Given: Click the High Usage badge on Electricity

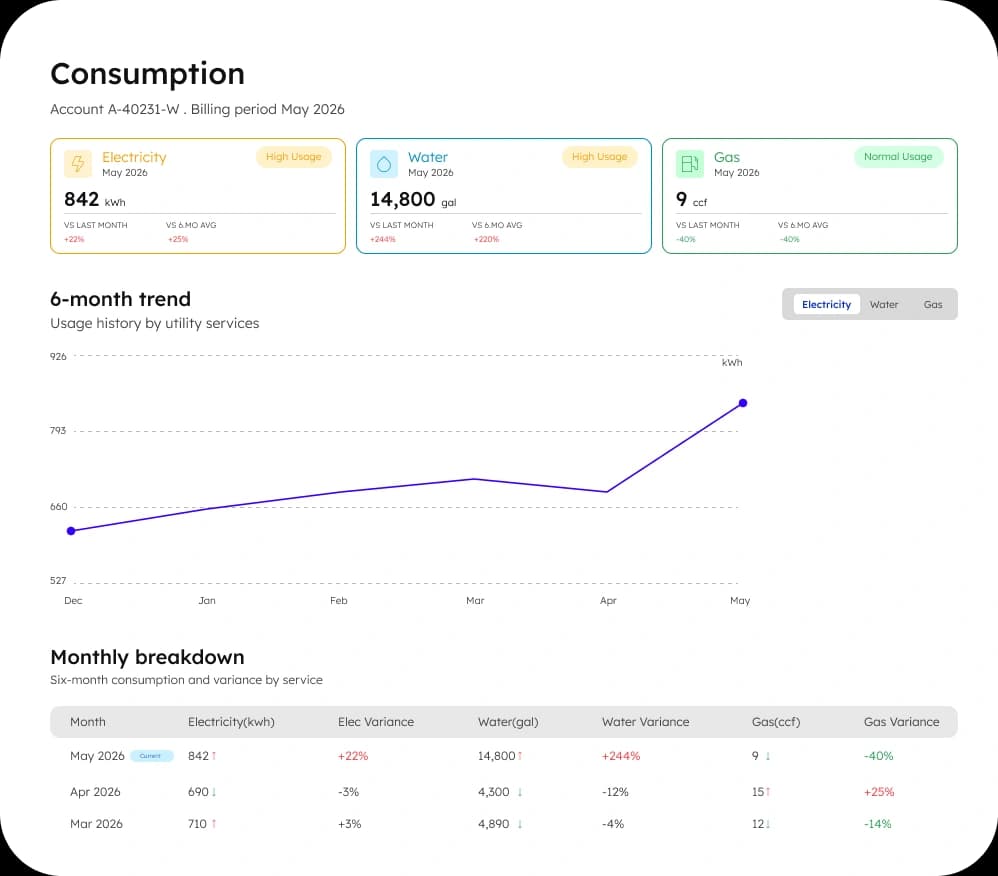Looking at the screenshot, I should [x=293, y=157].
